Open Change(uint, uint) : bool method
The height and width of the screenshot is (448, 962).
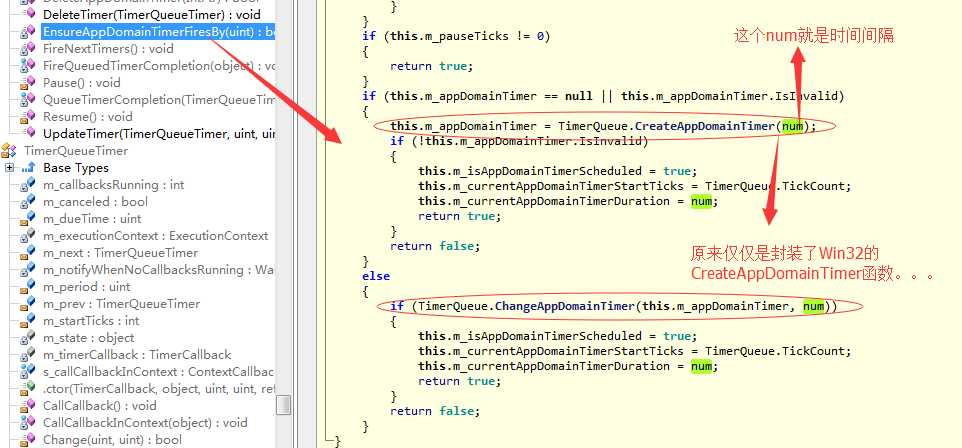point(112,440)
